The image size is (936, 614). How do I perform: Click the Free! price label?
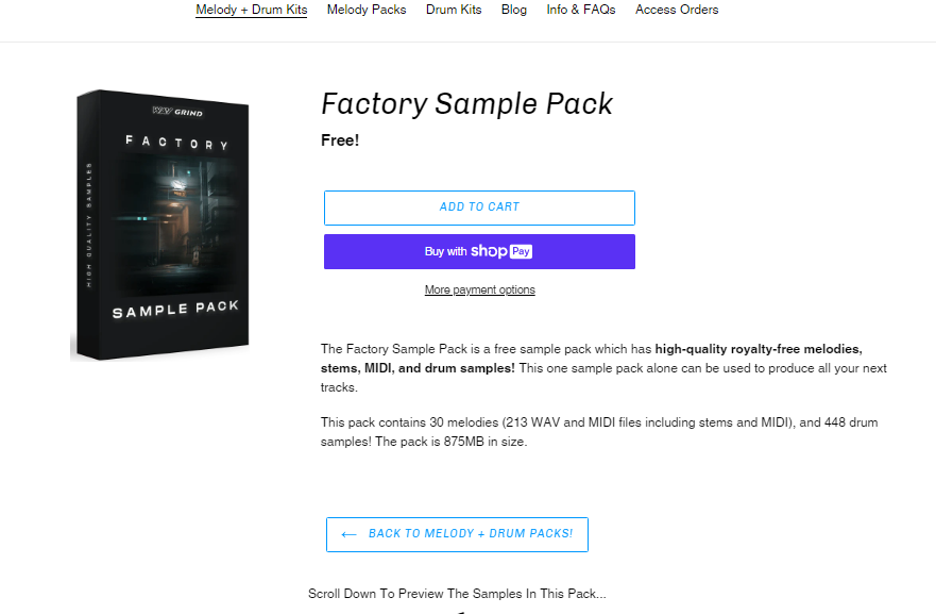click(340, 141)
